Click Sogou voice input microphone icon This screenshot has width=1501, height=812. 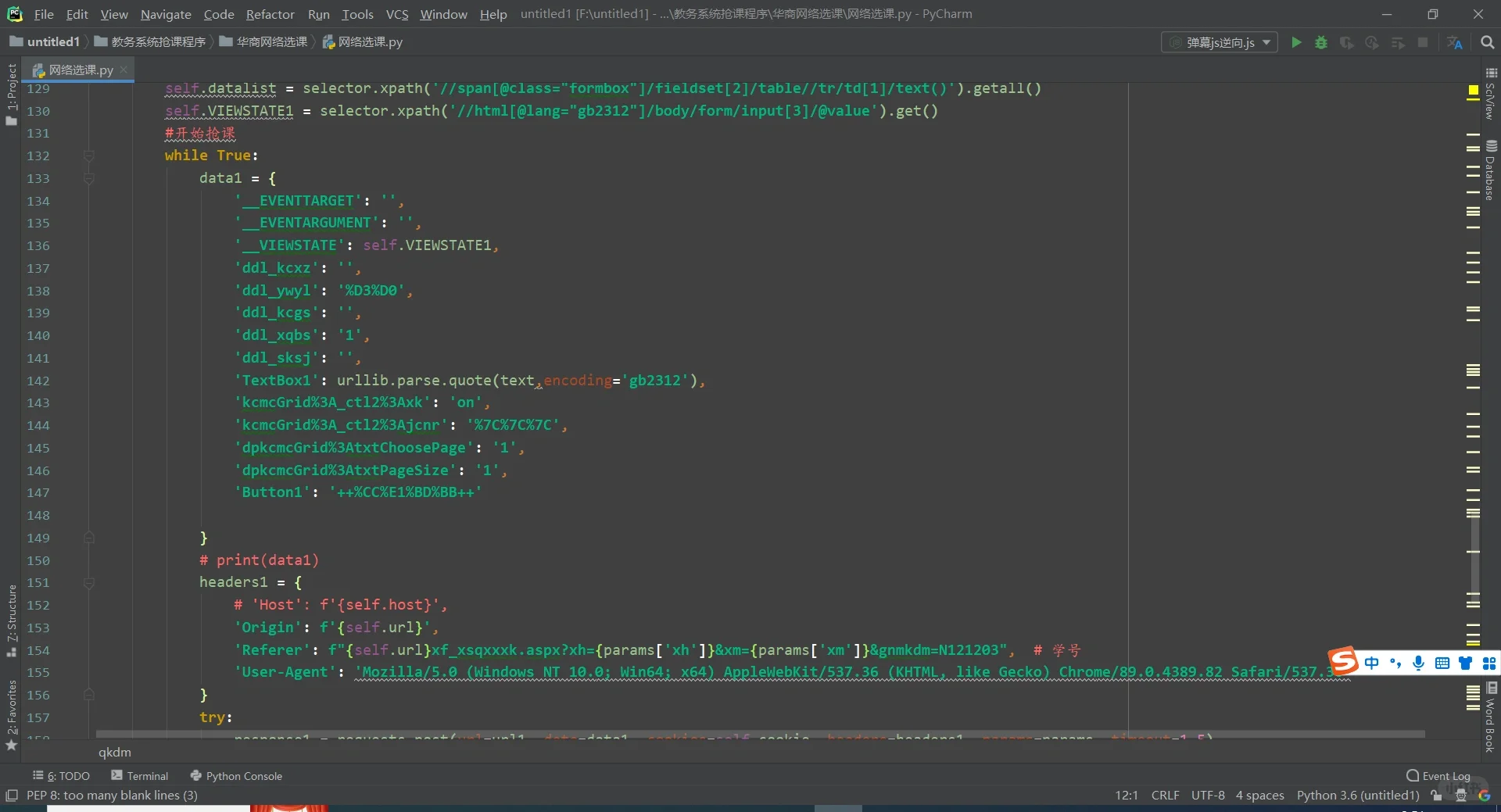pyautogui.click(x=1419, y=663)
